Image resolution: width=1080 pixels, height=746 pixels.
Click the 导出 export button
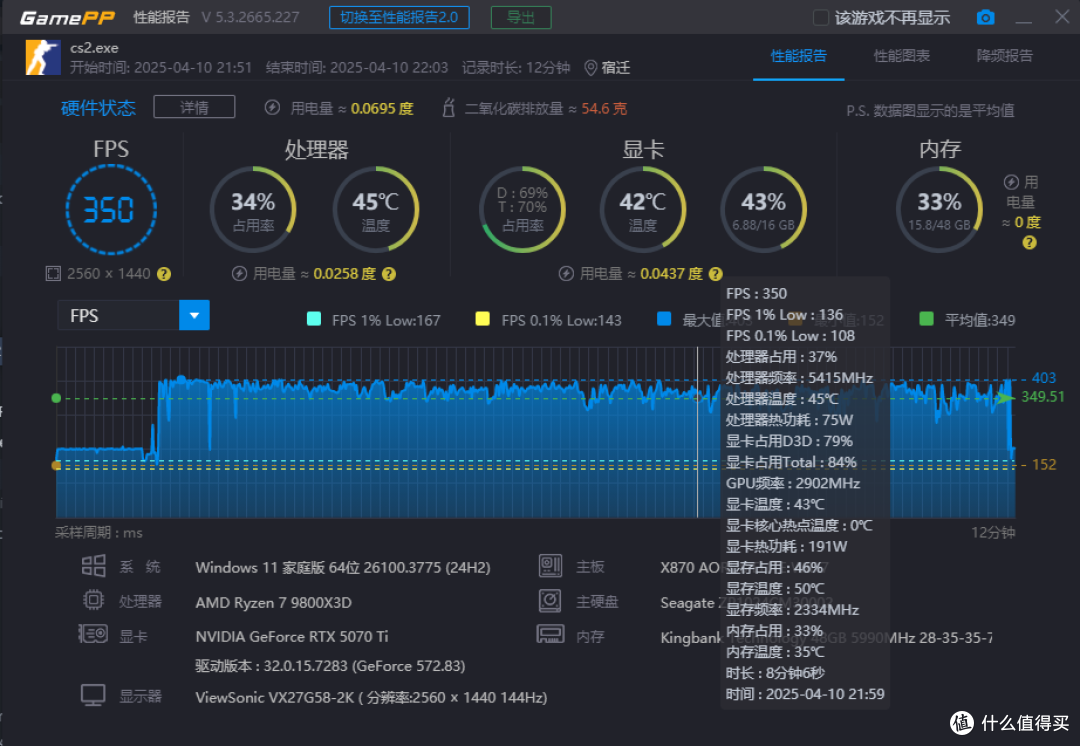tap(521, 17)
